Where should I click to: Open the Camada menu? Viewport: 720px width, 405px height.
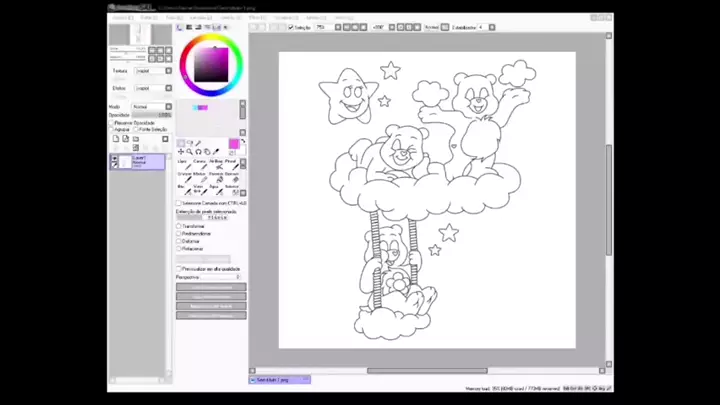201,18
